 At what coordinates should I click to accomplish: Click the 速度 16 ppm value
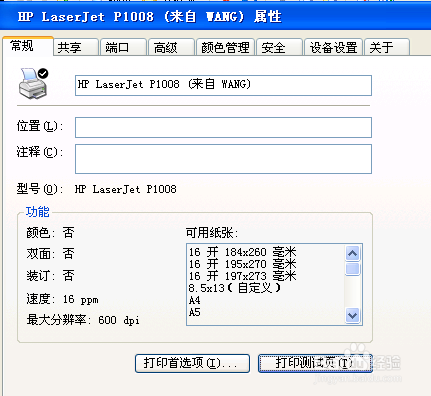[80, 299]
